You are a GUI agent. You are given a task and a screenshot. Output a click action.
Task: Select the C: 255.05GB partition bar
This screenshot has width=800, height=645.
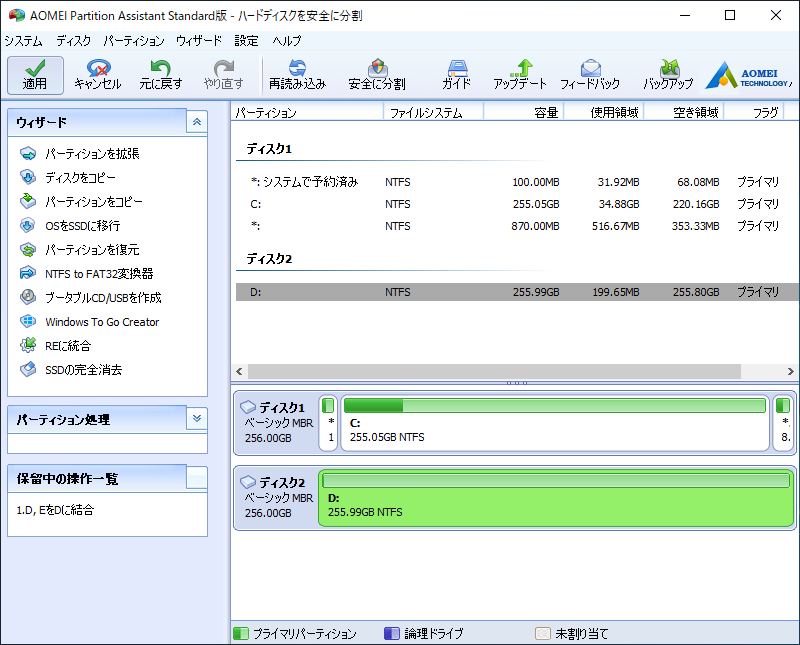tap(555, 423)
